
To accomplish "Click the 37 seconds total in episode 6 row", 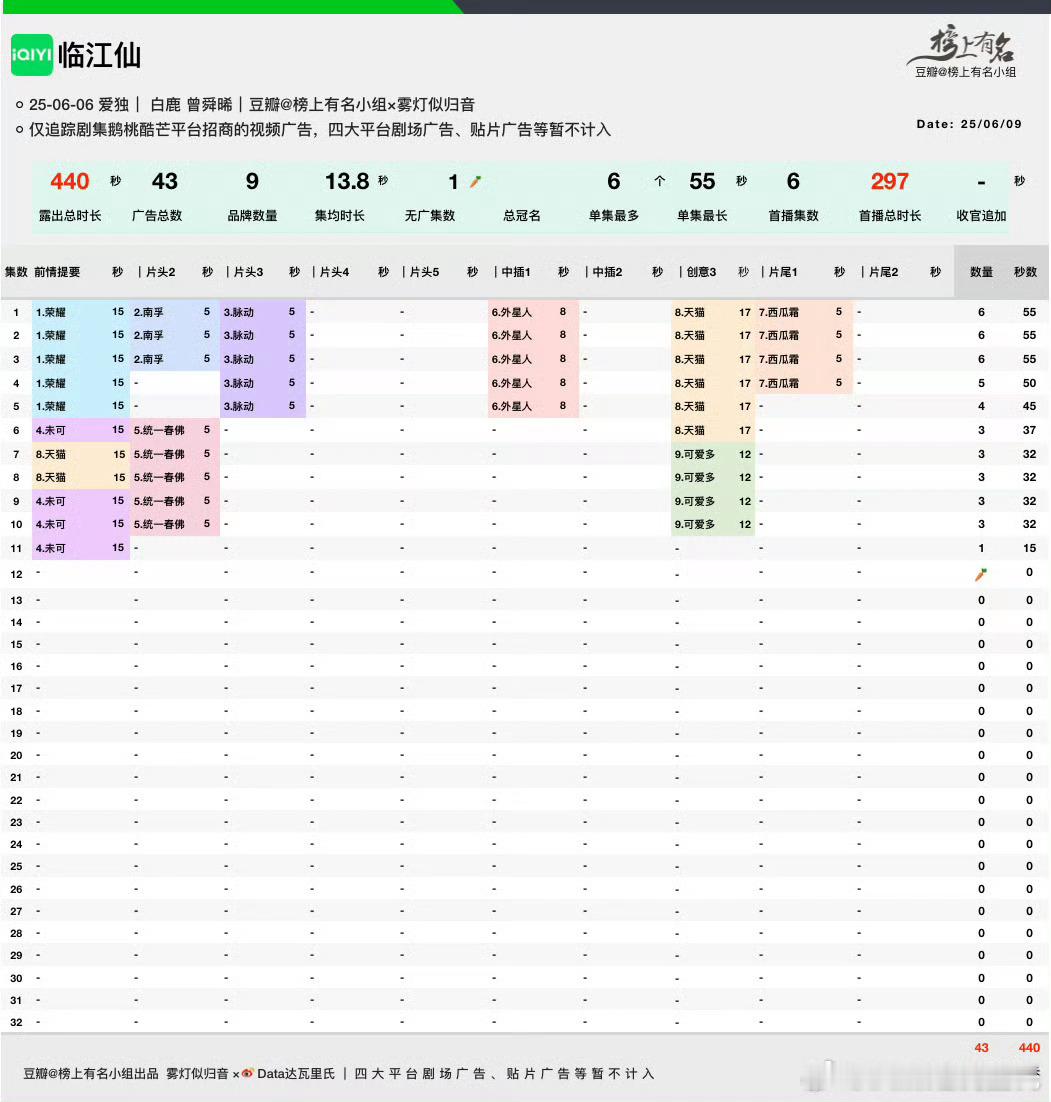I will (1029, 430).
